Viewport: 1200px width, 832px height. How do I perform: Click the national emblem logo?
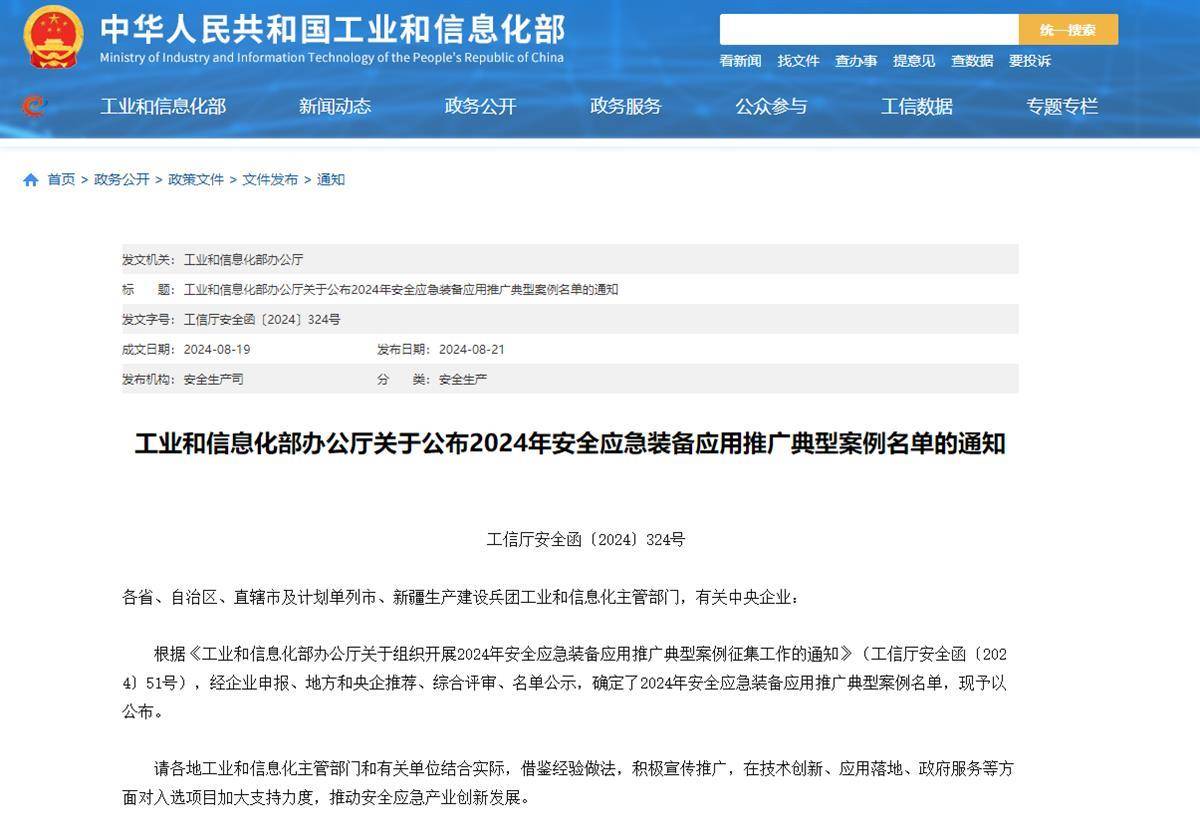tap(53, 37)
